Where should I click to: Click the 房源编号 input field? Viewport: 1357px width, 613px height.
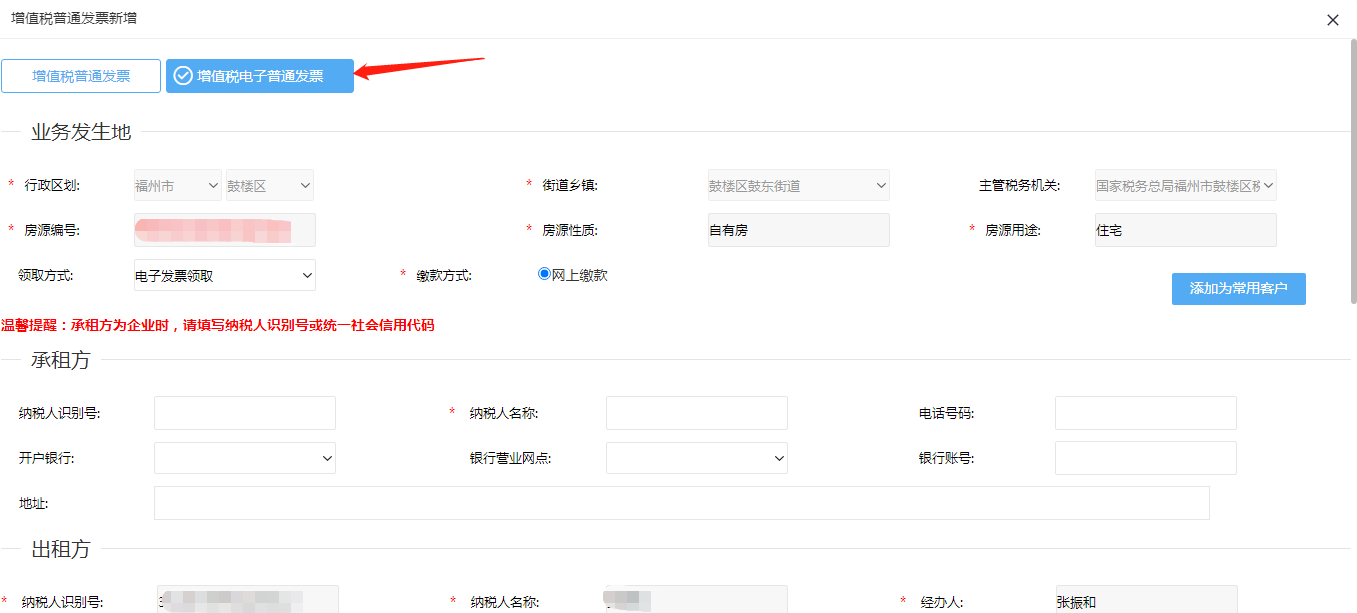point(224,229)
